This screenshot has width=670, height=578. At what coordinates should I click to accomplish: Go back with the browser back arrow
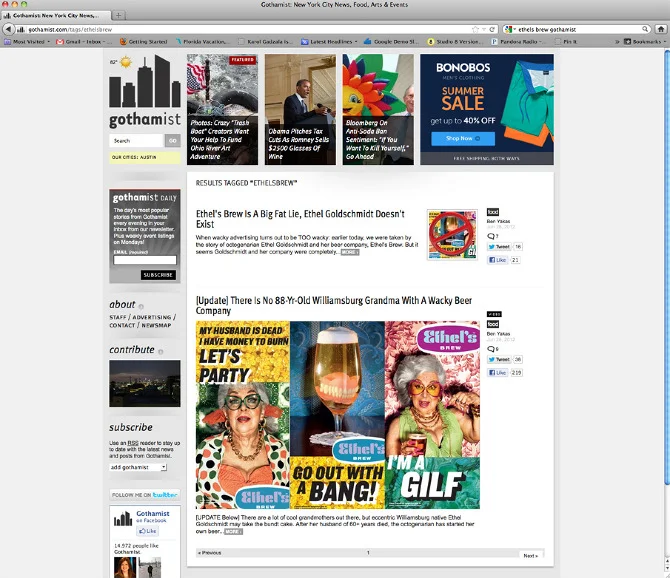point(8,29)
